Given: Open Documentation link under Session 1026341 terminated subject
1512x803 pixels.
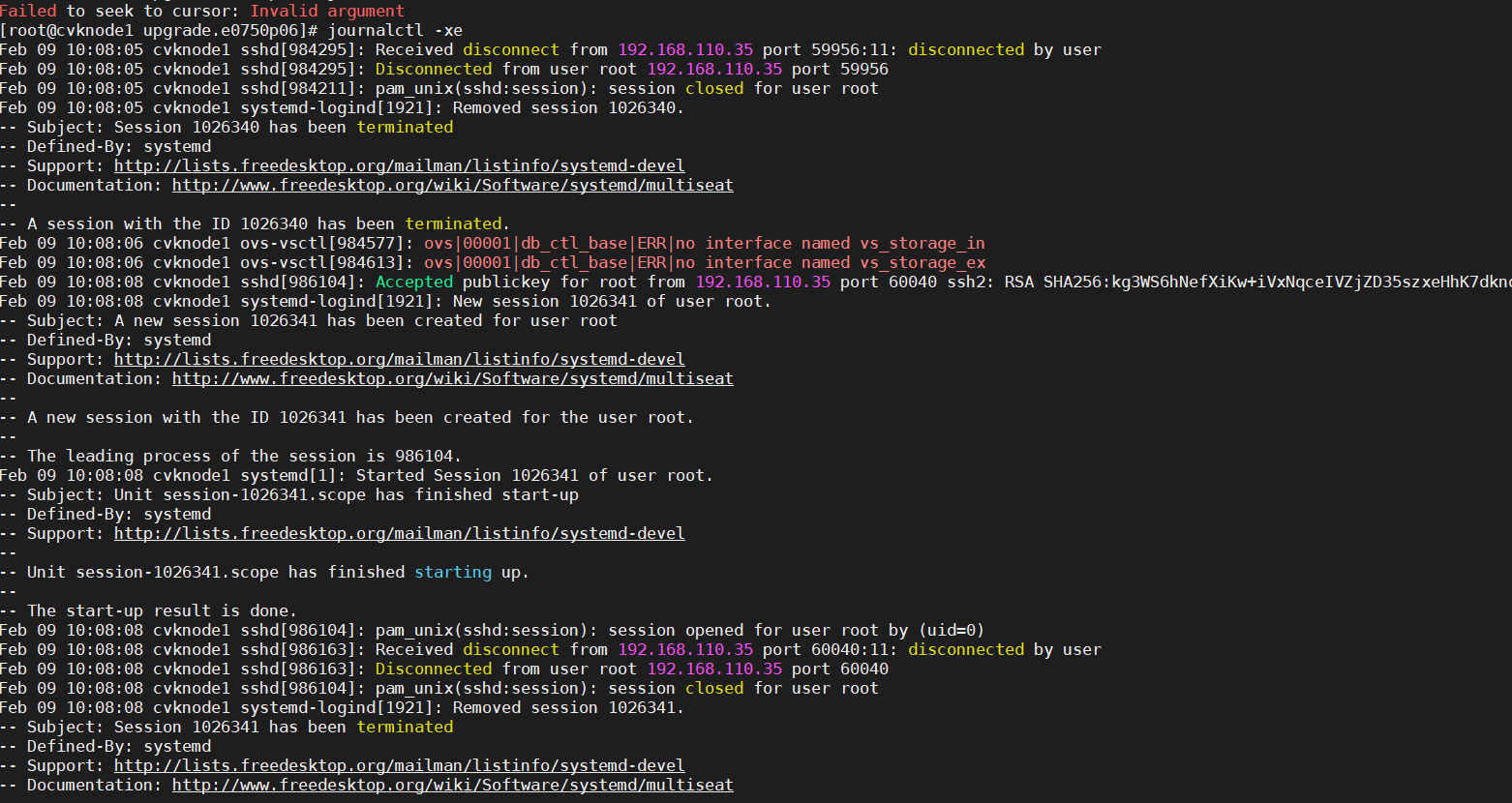Looking at the screenshot, I should click(x=452, y=785).
